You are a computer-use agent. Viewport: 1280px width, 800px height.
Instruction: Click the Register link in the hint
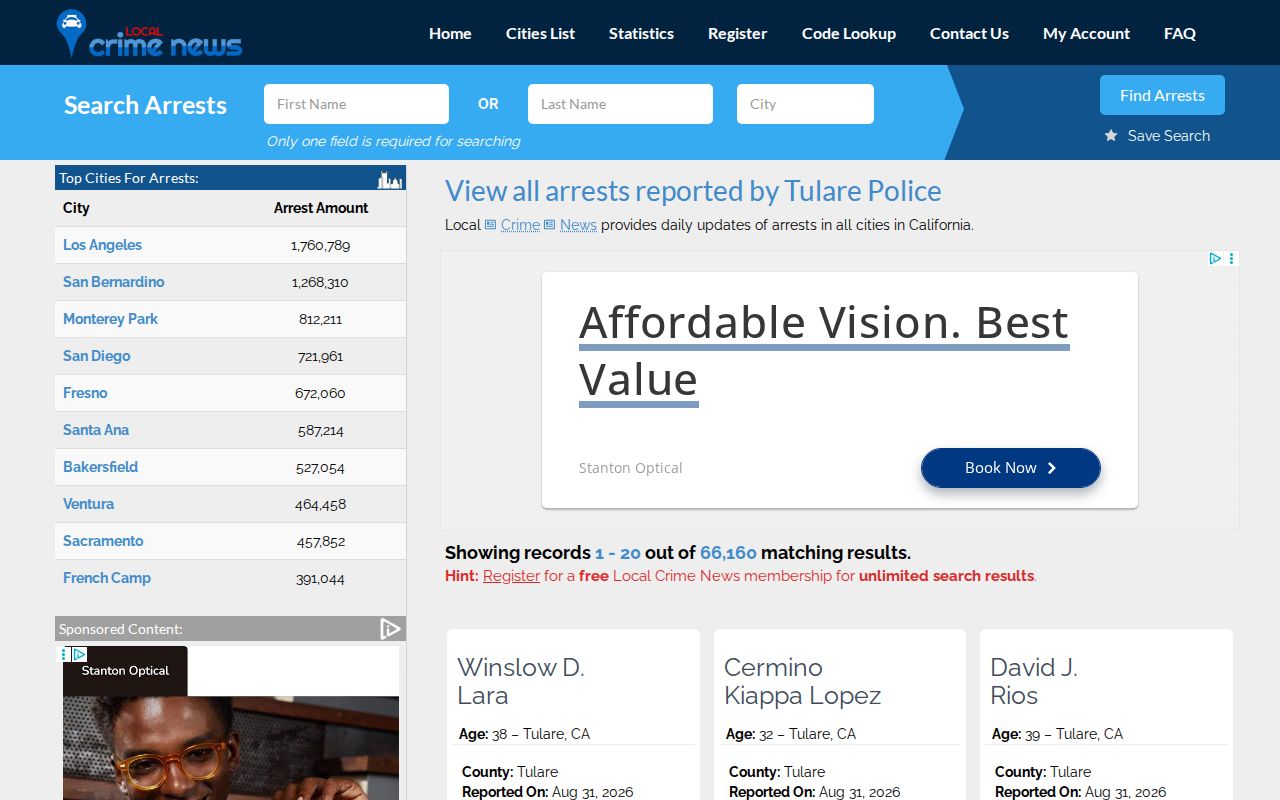click(x=511, y=576)
